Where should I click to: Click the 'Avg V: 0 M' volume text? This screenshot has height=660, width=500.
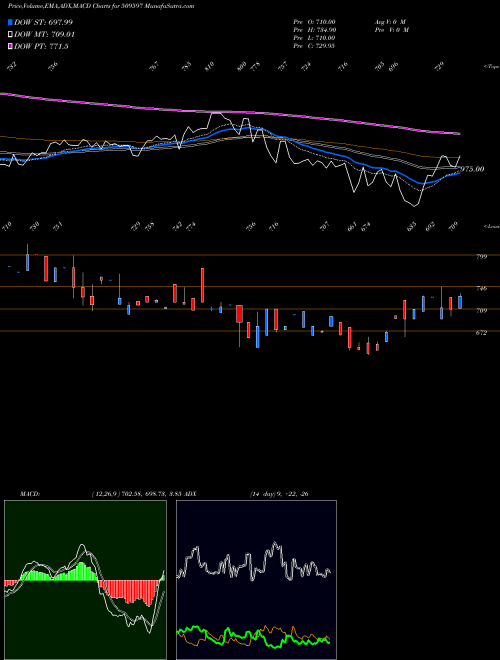[391, 21]
